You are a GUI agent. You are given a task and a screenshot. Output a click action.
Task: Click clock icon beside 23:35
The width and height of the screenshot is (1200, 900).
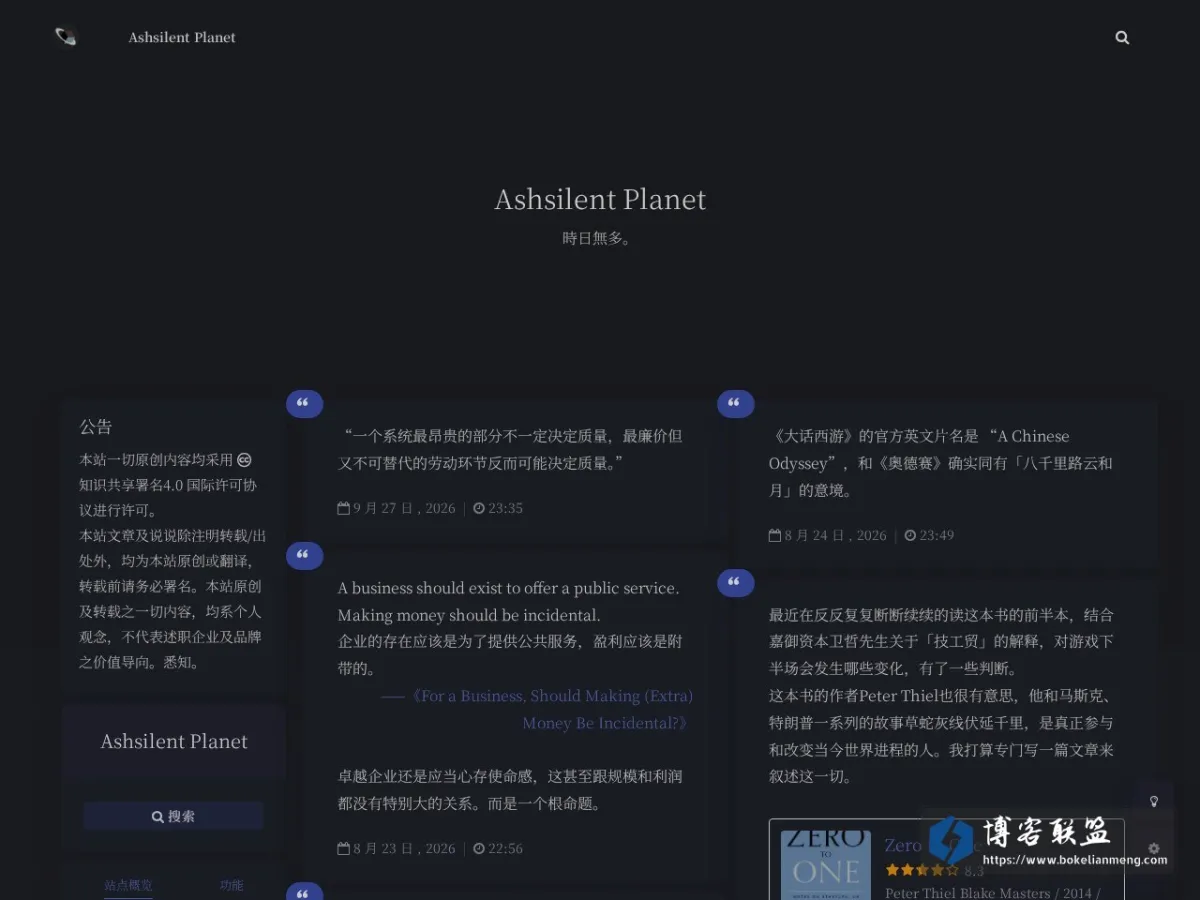click(x=479, y=508)
